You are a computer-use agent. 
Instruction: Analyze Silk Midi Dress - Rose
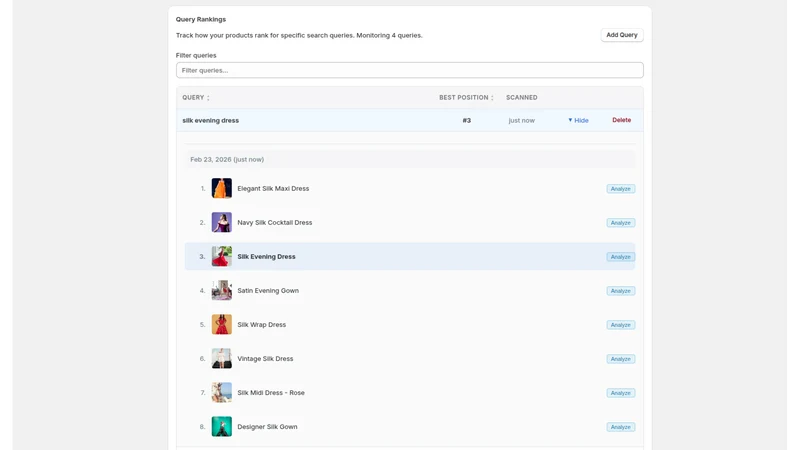point(620,393)
